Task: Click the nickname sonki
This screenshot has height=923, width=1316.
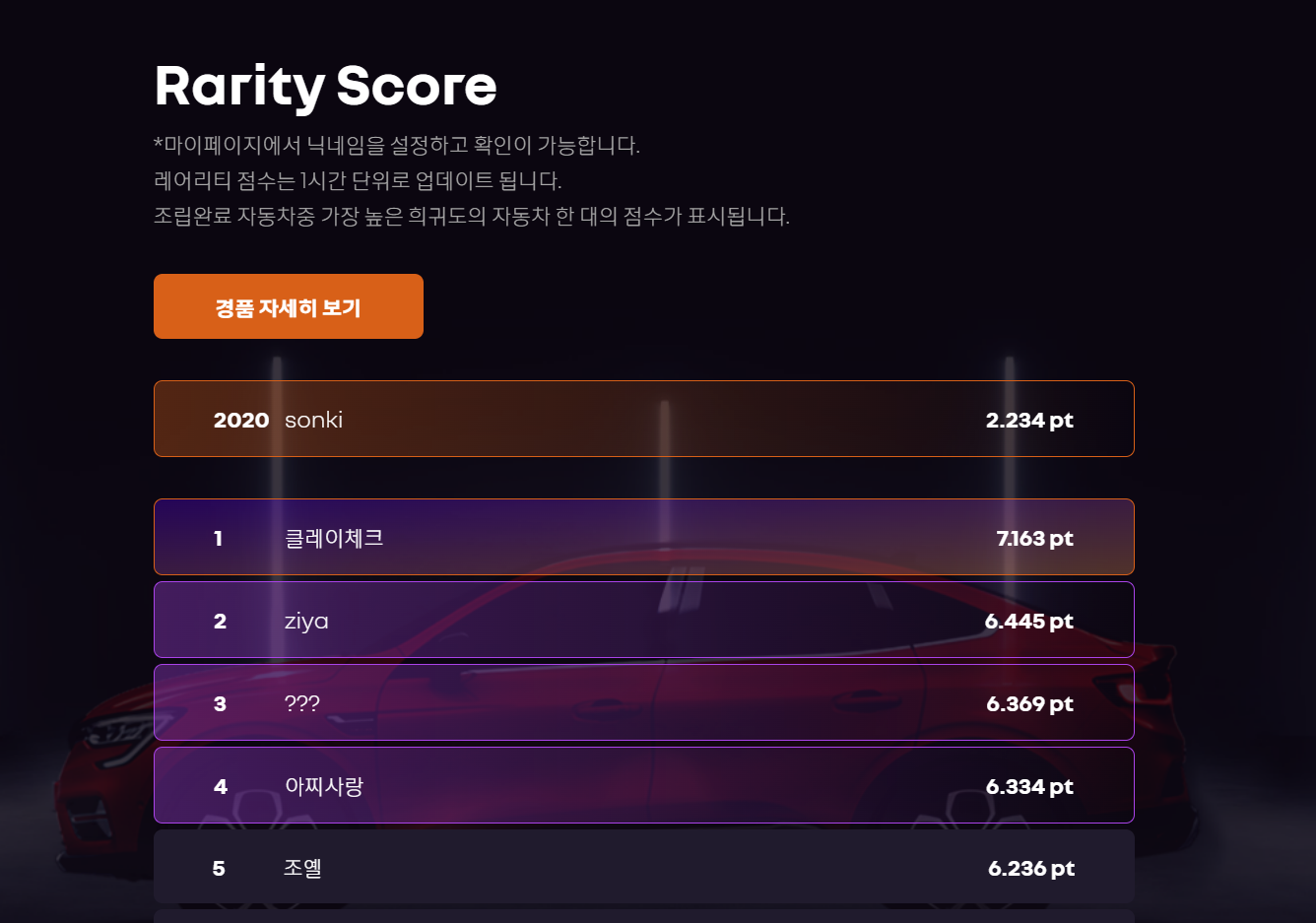Action: 313,420
